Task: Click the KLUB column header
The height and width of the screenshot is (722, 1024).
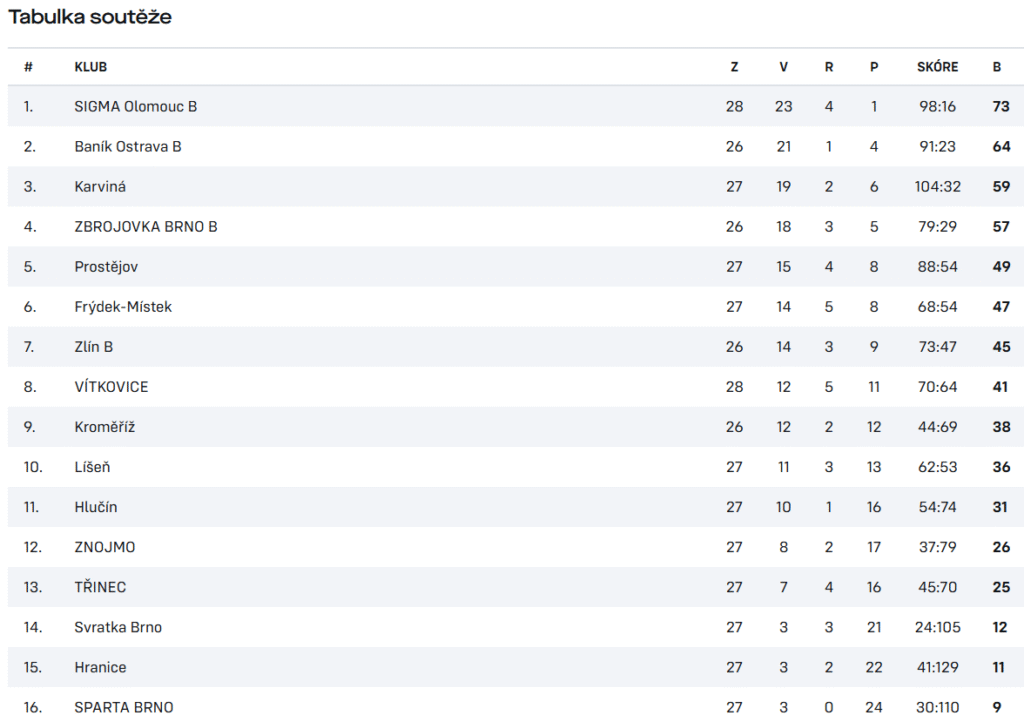Action: 90,67
